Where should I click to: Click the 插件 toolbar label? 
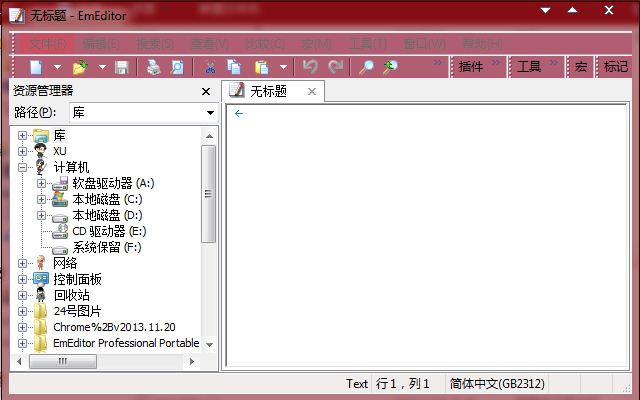(471, 67)
